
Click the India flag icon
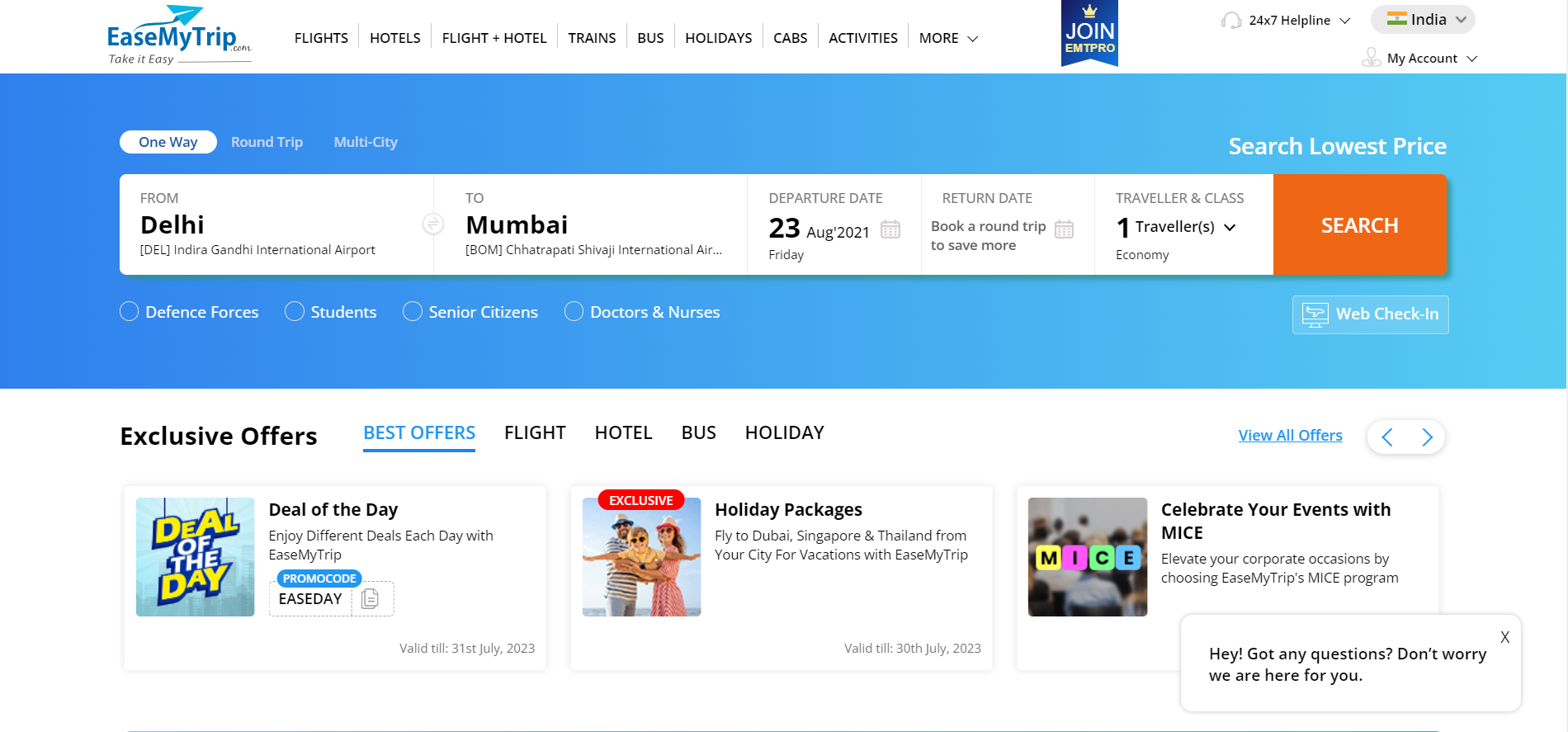click(x=1396, y=19)
